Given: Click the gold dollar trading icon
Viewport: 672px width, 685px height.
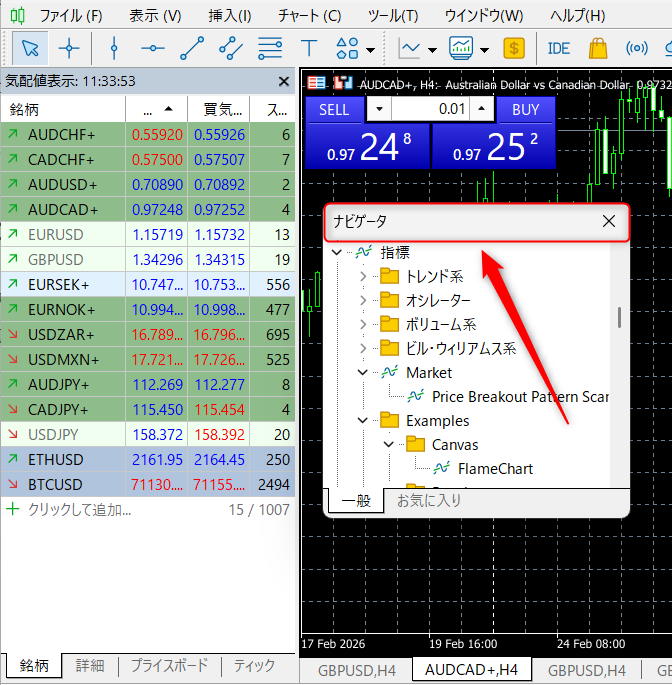Looking at the screenshot, I should point(514,47).
